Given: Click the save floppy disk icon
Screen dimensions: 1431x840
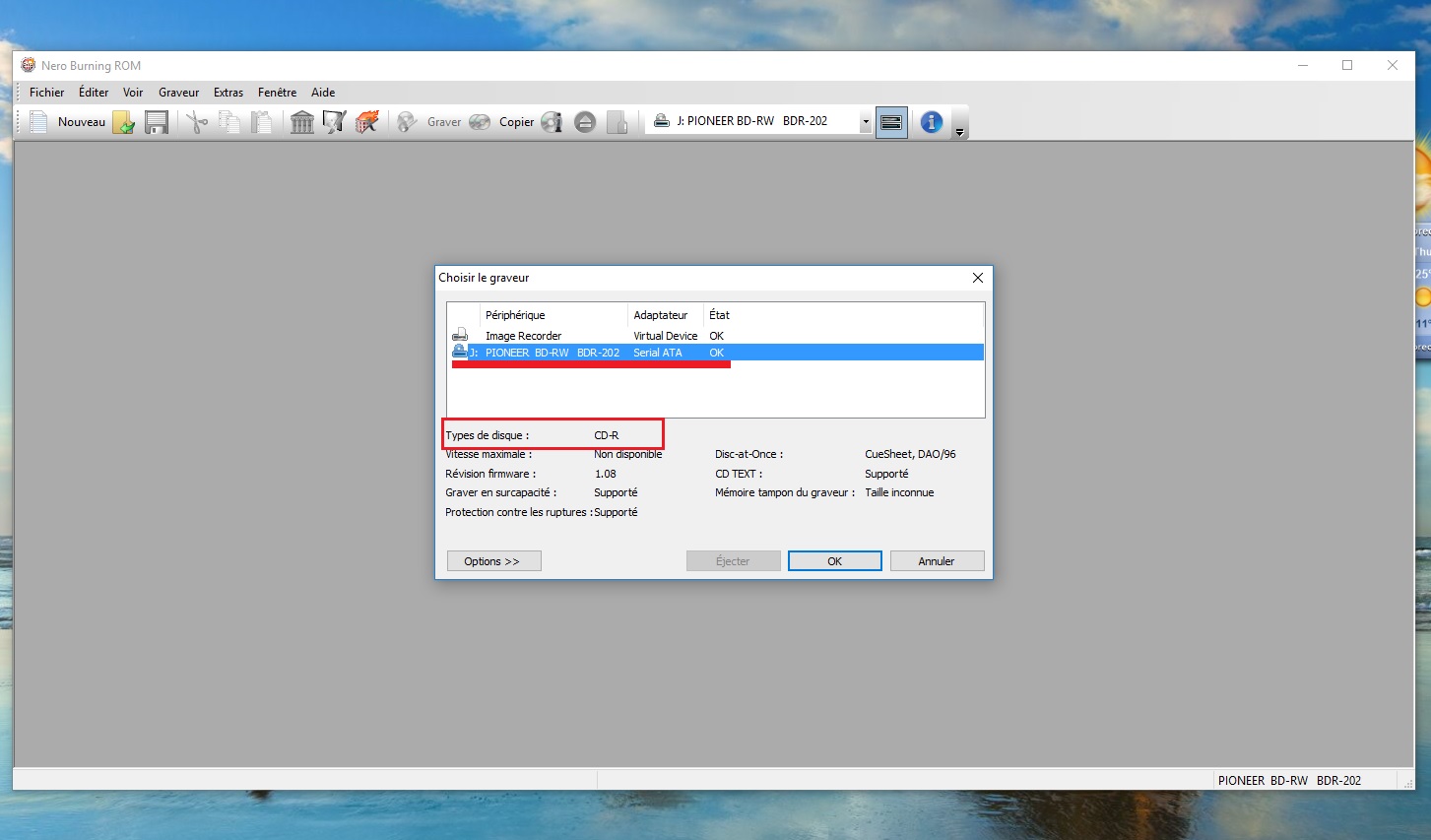Looking at the screenshot, I should pyautogui.click(x=156, y=122).
